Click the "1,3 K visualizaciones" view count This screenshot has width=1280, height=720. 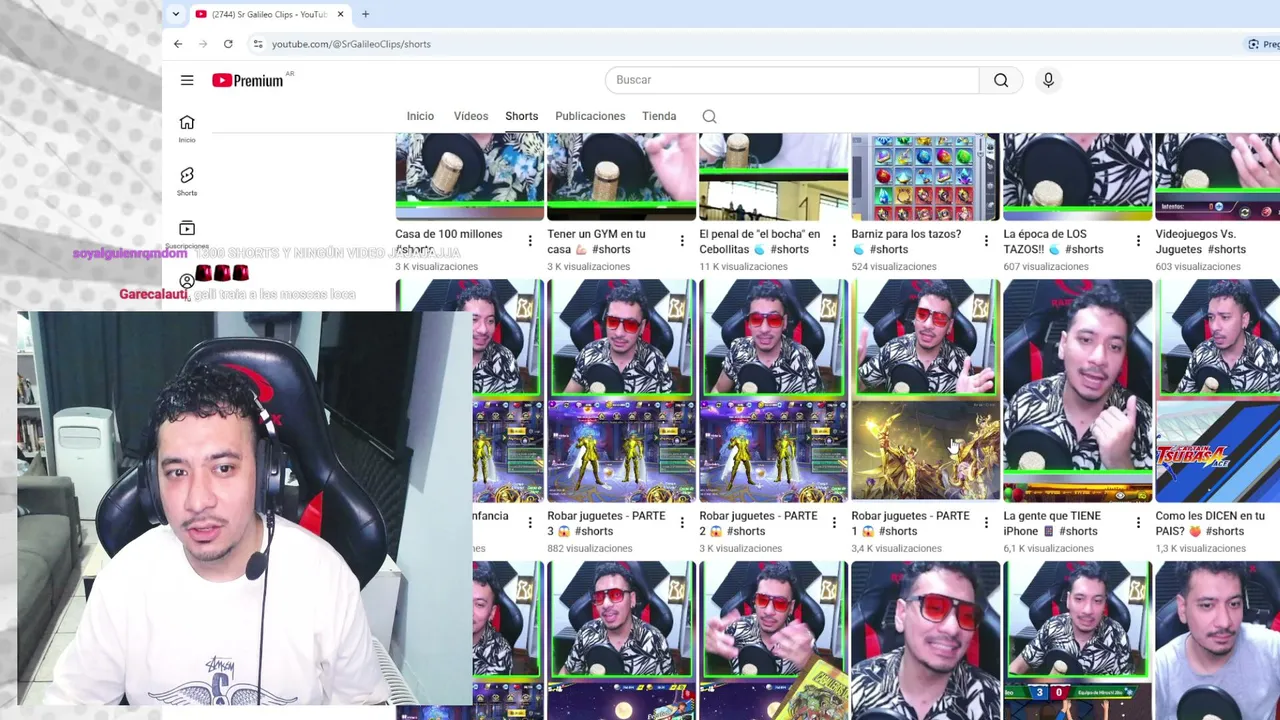coord(1200,549)
